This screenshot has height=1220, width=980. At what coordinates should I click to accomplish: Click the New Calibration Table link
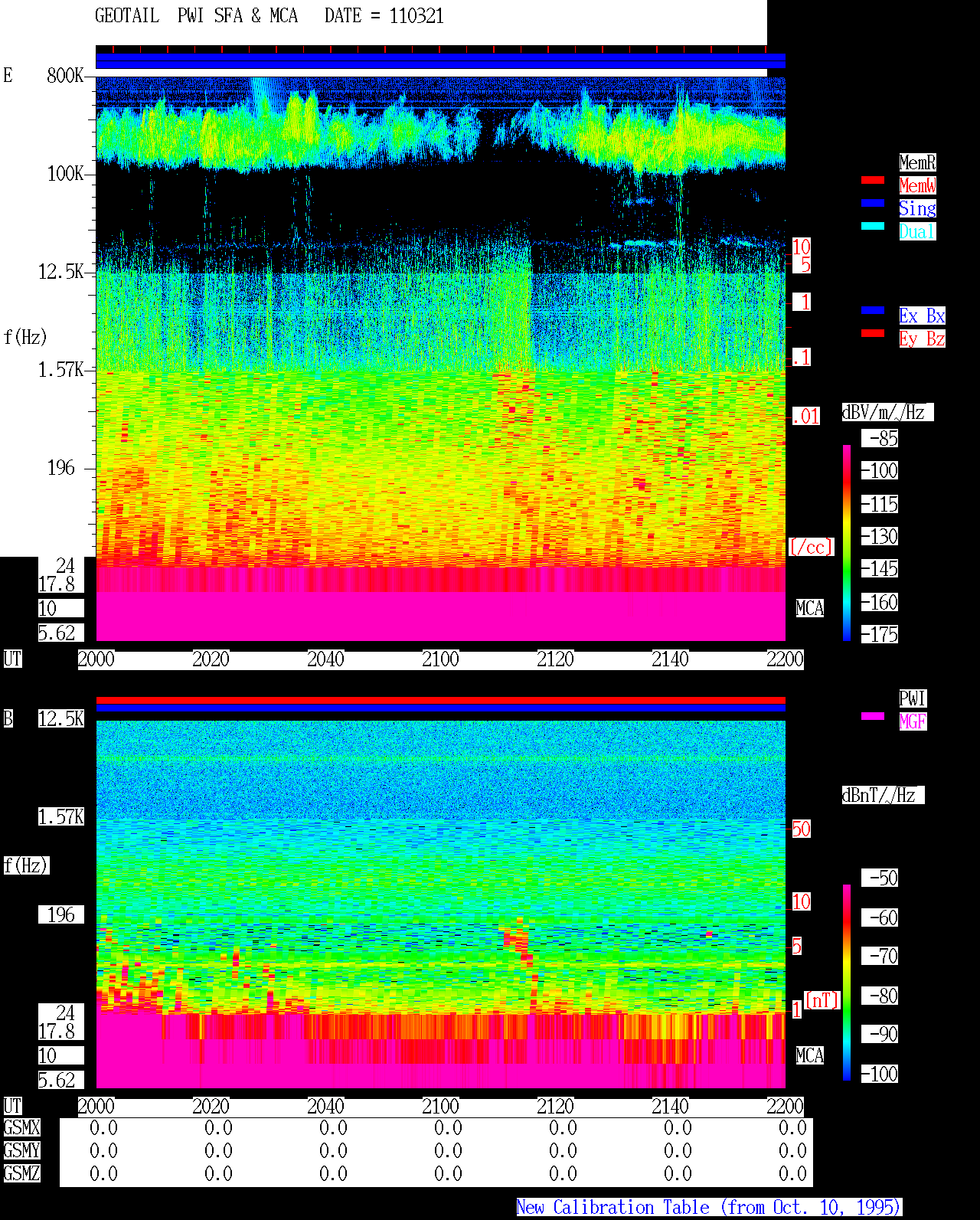[x=709, y=1208]
